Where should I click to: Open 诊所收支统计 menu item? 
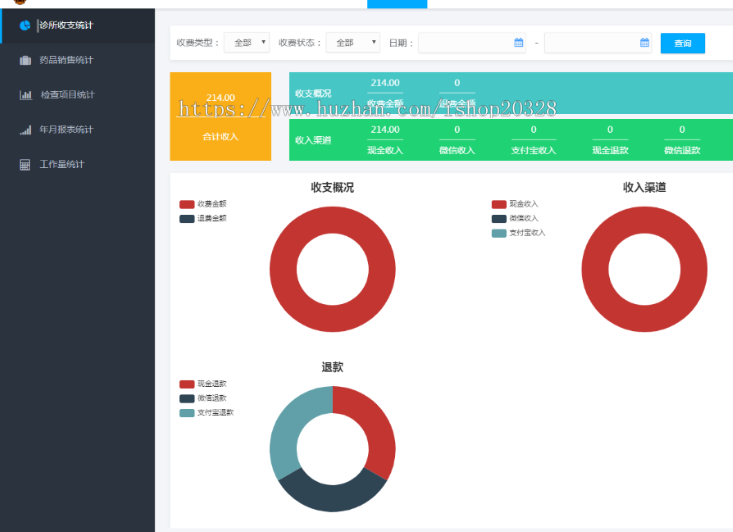78,26
